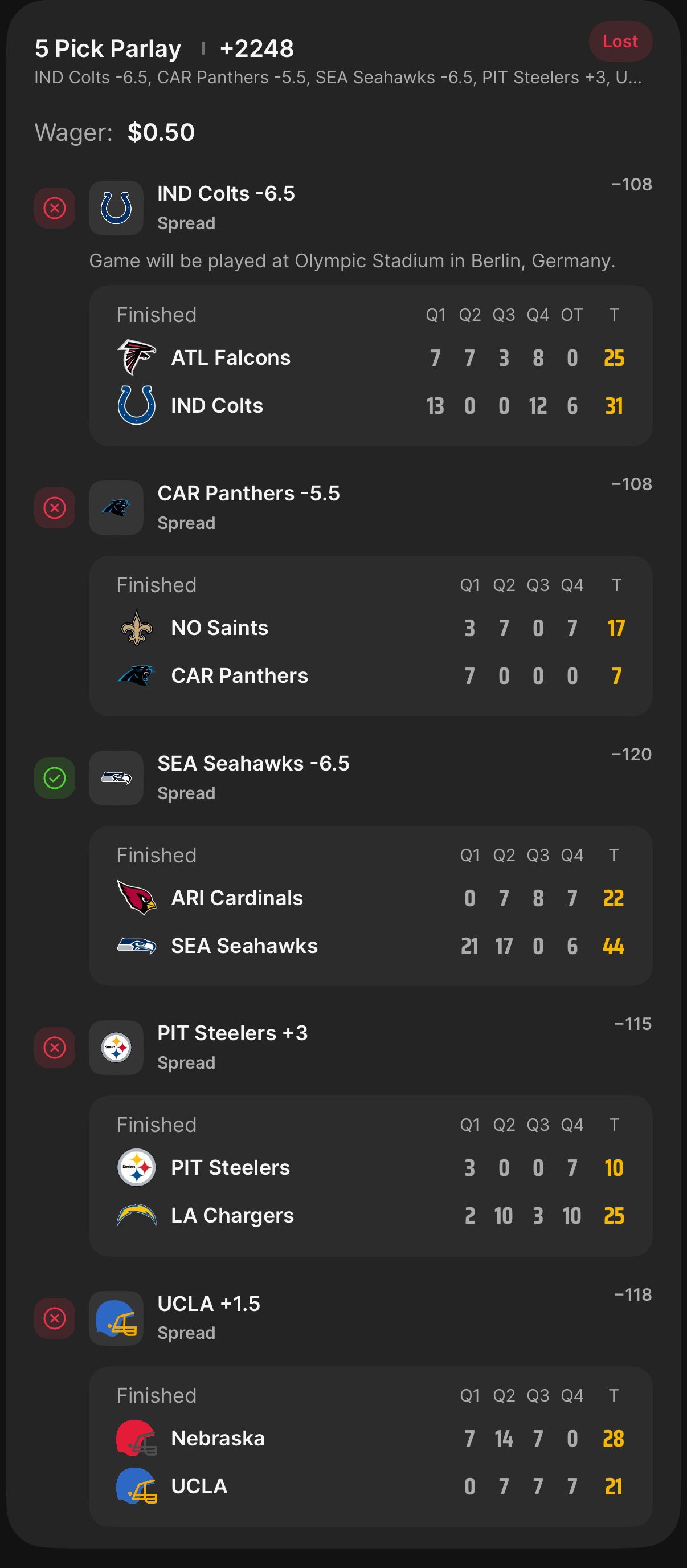The width and height of the screenshot is (687, 1568).
Task: Click the UCLA helmet icon beside UCLA +1.5
Action: (116, 1318)
